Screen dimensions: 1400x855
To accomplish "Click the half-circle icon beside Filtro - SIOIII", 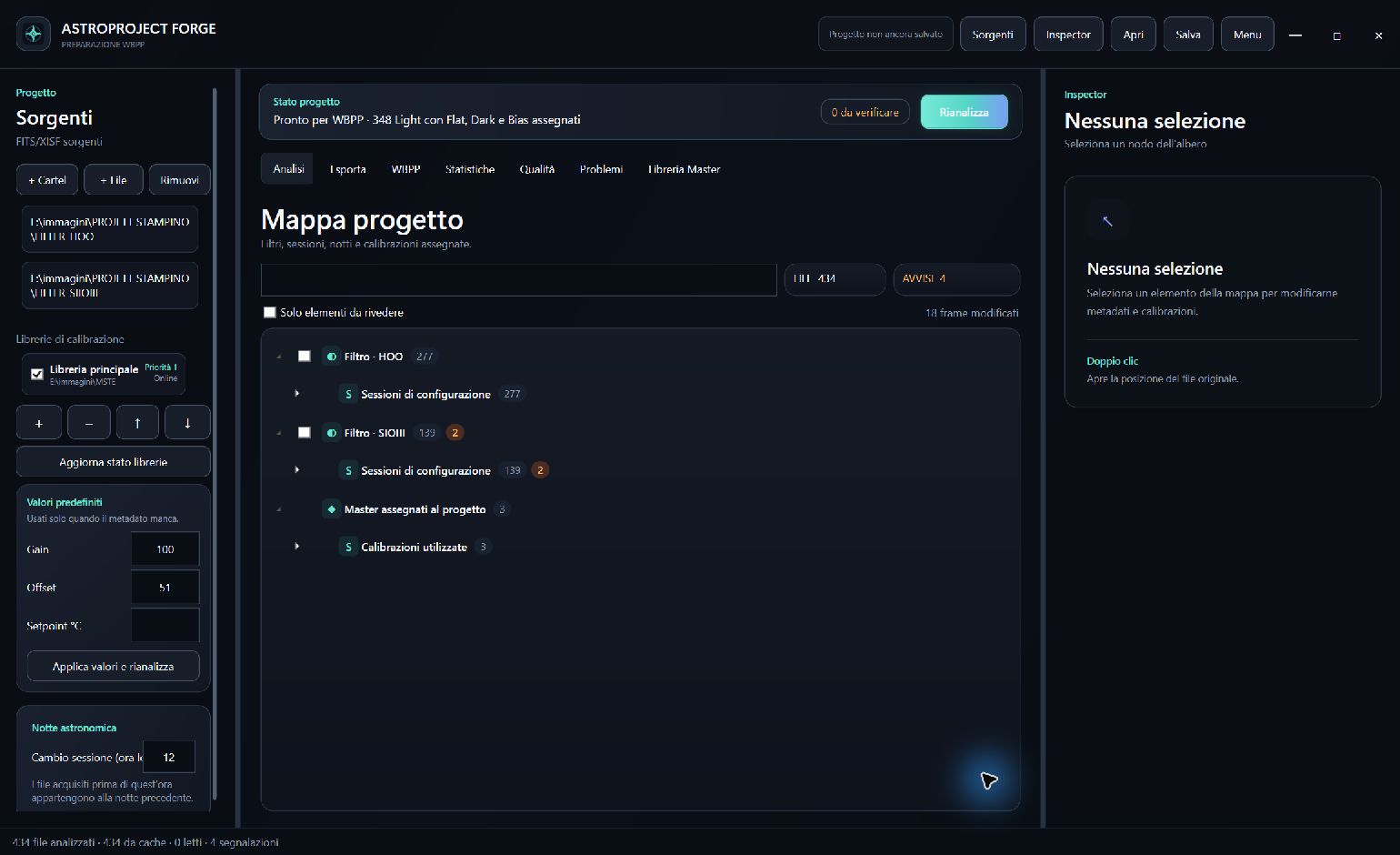I will [332, 433].
